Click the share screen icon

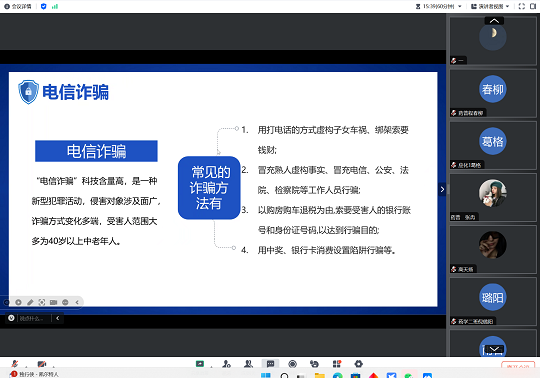pos(200,364)
